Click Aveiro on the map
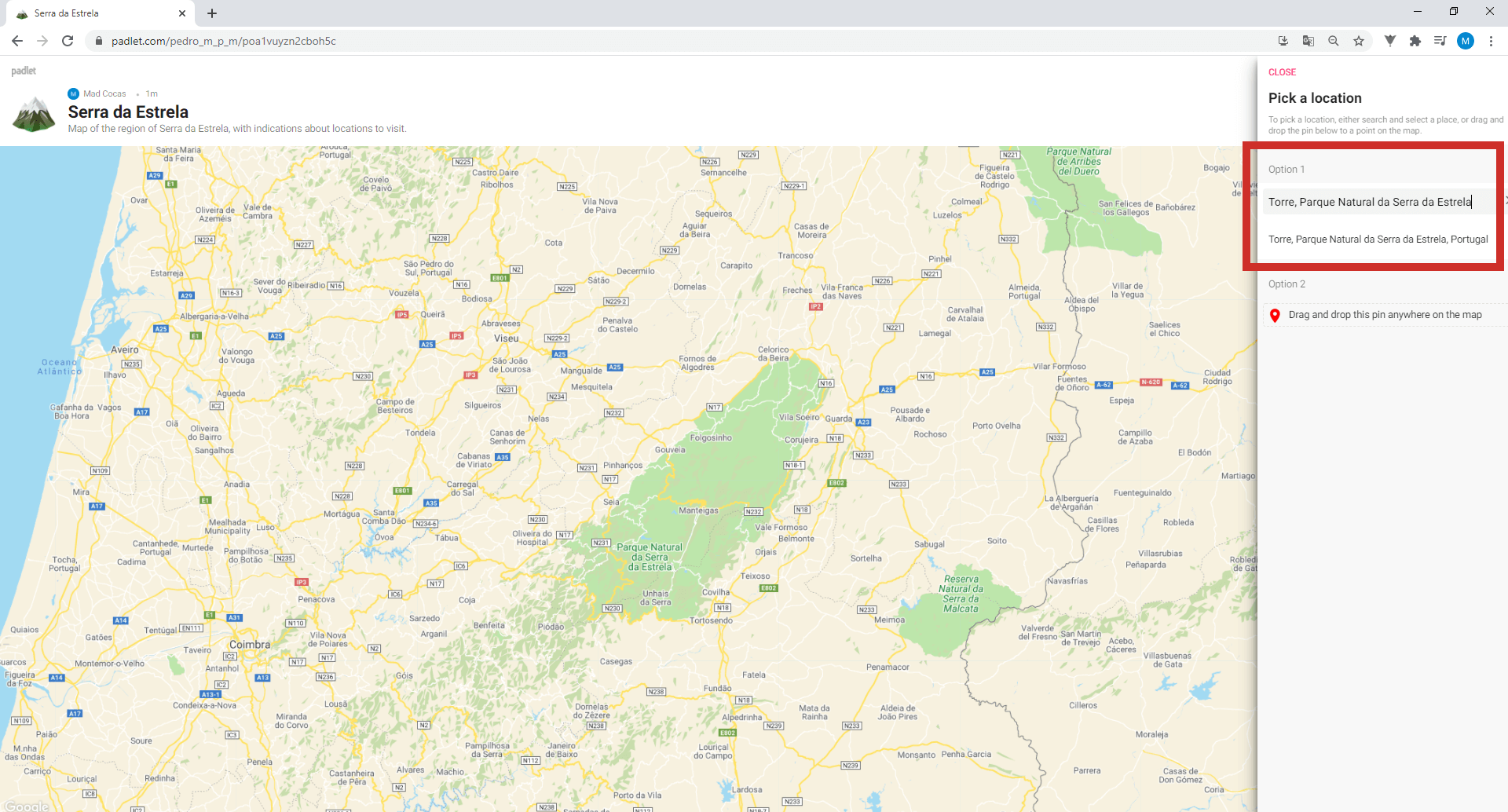This screenshot has height=812, width=1508. pyautogui.click(x=125, y=349)
